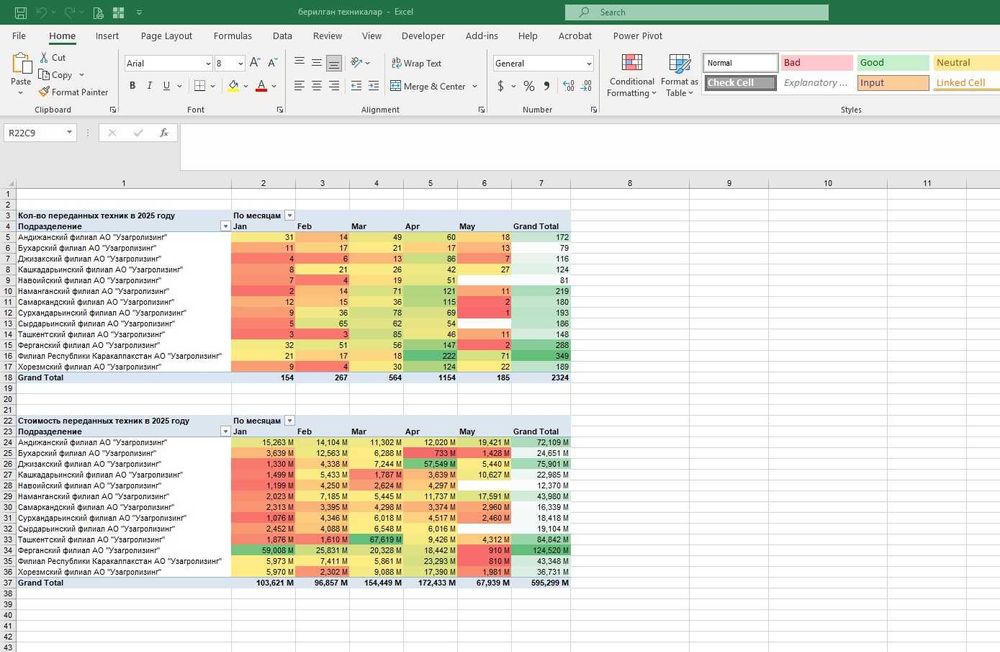Click the Accounting dollar format icon
Viewport: 1000px width, 652px height.
501,85
